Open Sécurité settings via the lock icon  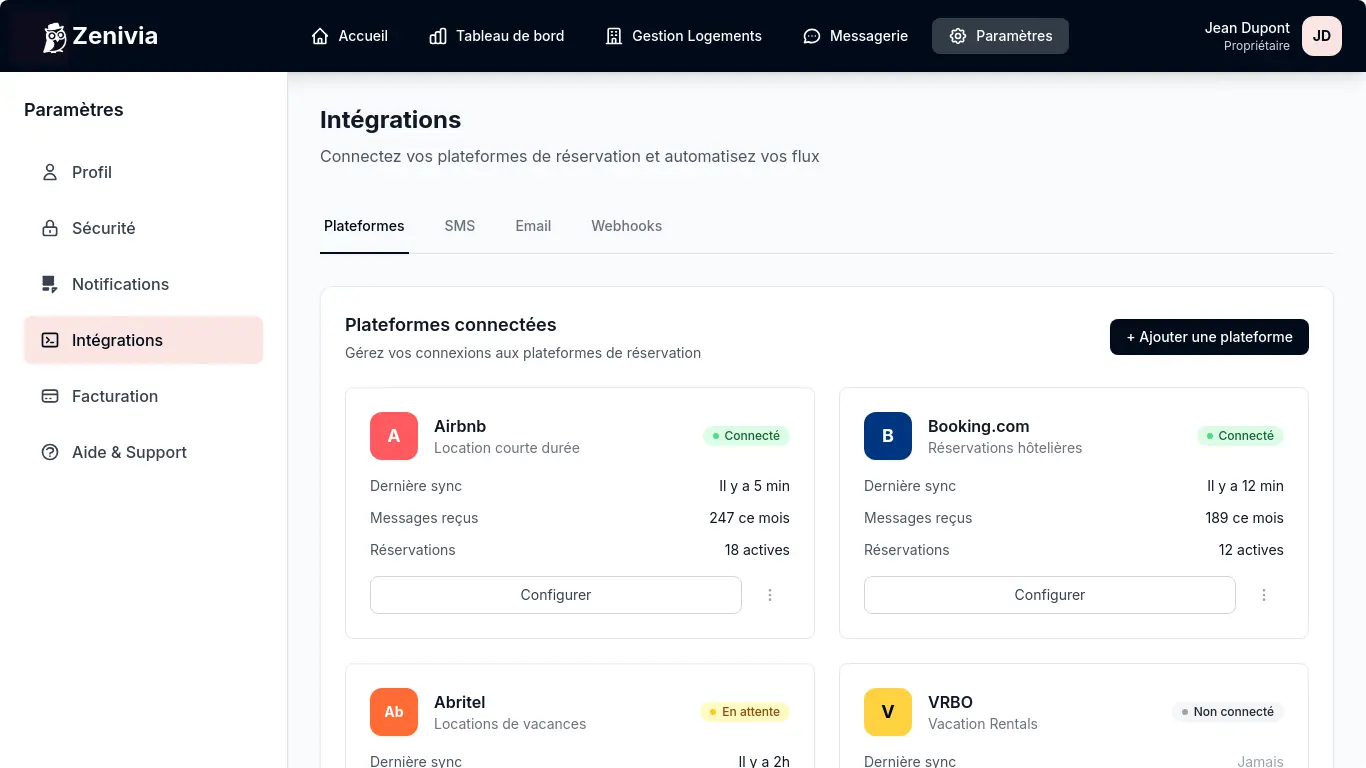coord(49,228)
